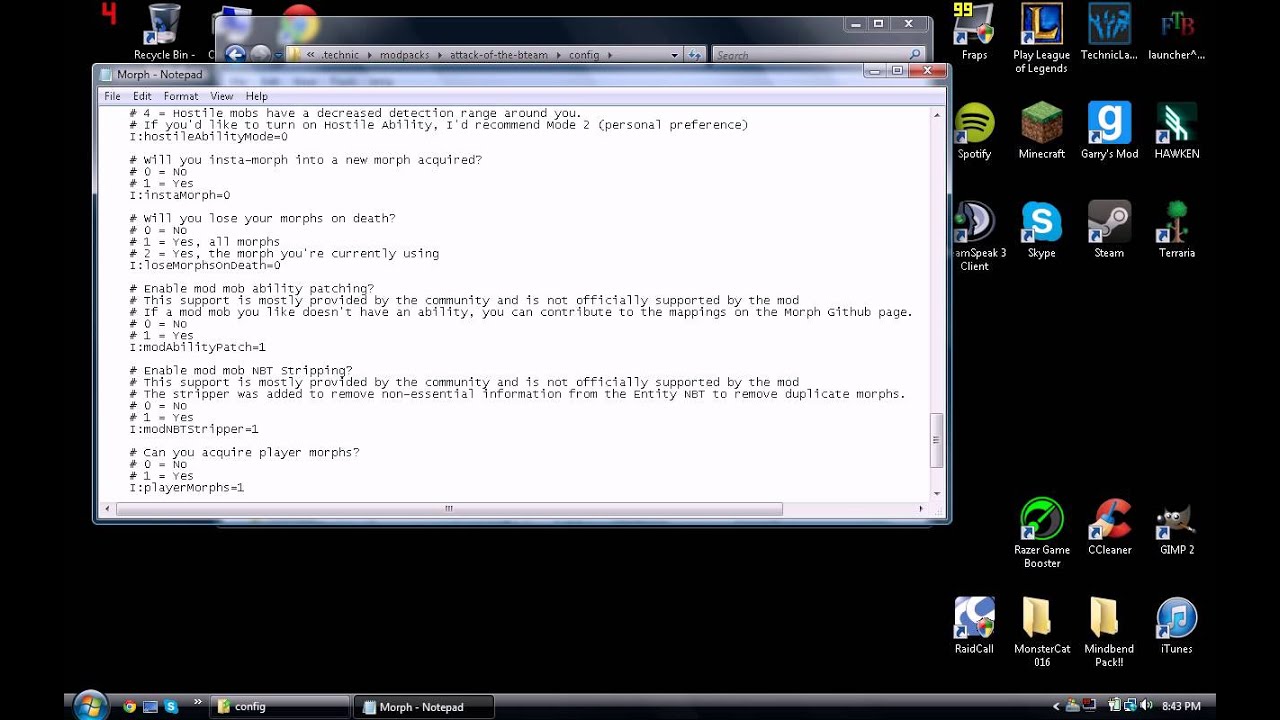Click the Notepad vertical scrollbar thumb
The height and width of the screenshot is (720, 1280).
coord(937,440)
